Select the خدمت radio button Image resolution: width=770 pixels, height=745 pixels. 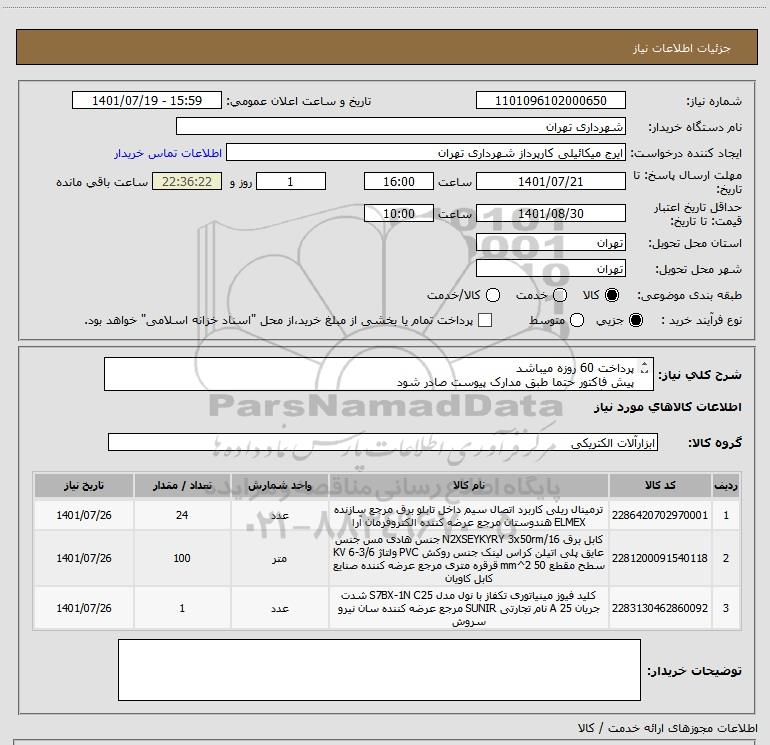(x=560, y=295)
